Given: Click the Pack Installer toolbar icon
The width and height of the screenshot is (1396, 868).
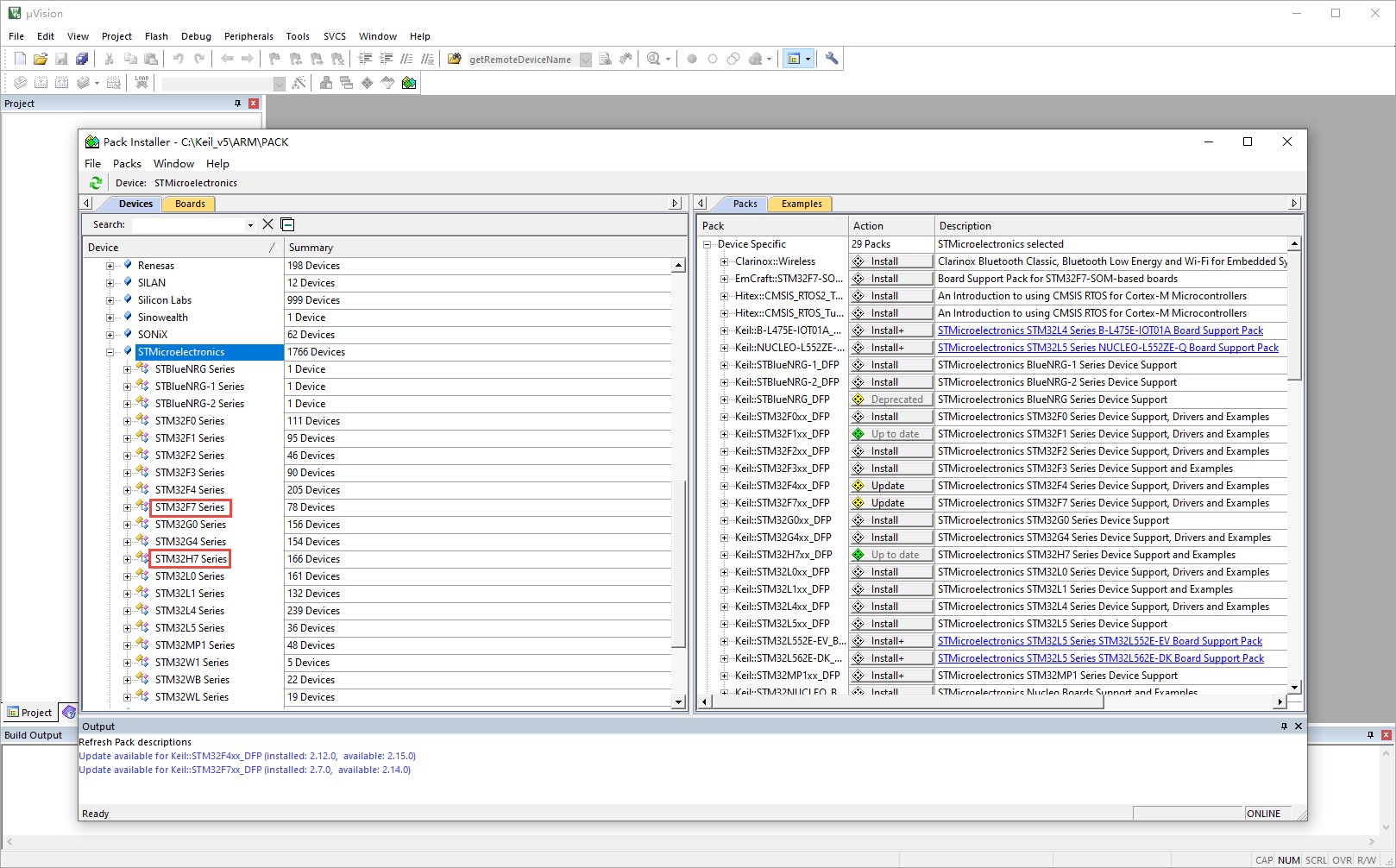Looking at the screenshot, I should click(409, 83).
